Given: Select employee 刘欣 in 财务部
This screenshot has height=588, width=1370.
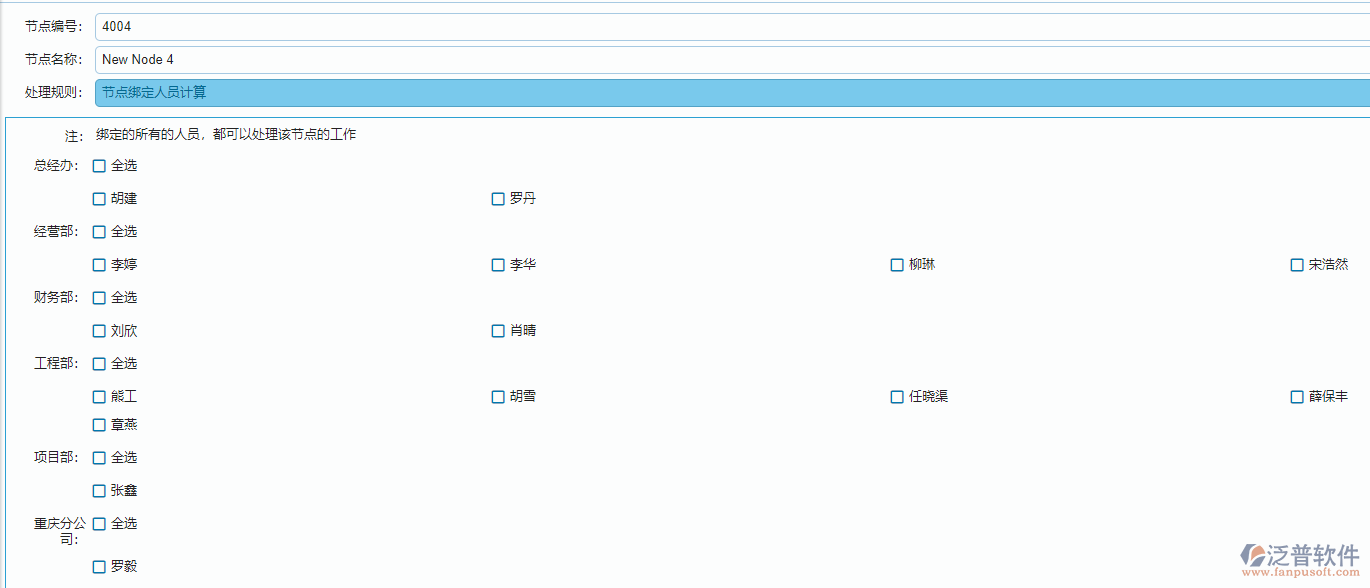Looking at the screenshot, I should click(x=99, y=330).
